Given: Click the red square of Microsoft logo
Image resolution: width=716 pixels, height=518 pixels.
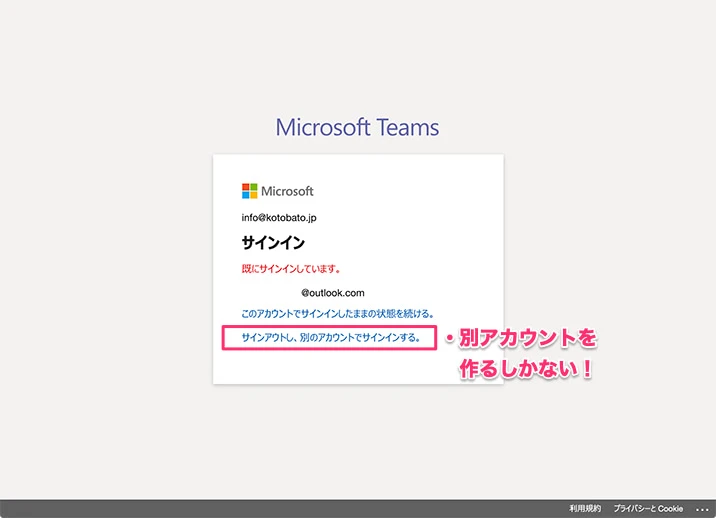Looking at the screenshot, I should point(246,187).
